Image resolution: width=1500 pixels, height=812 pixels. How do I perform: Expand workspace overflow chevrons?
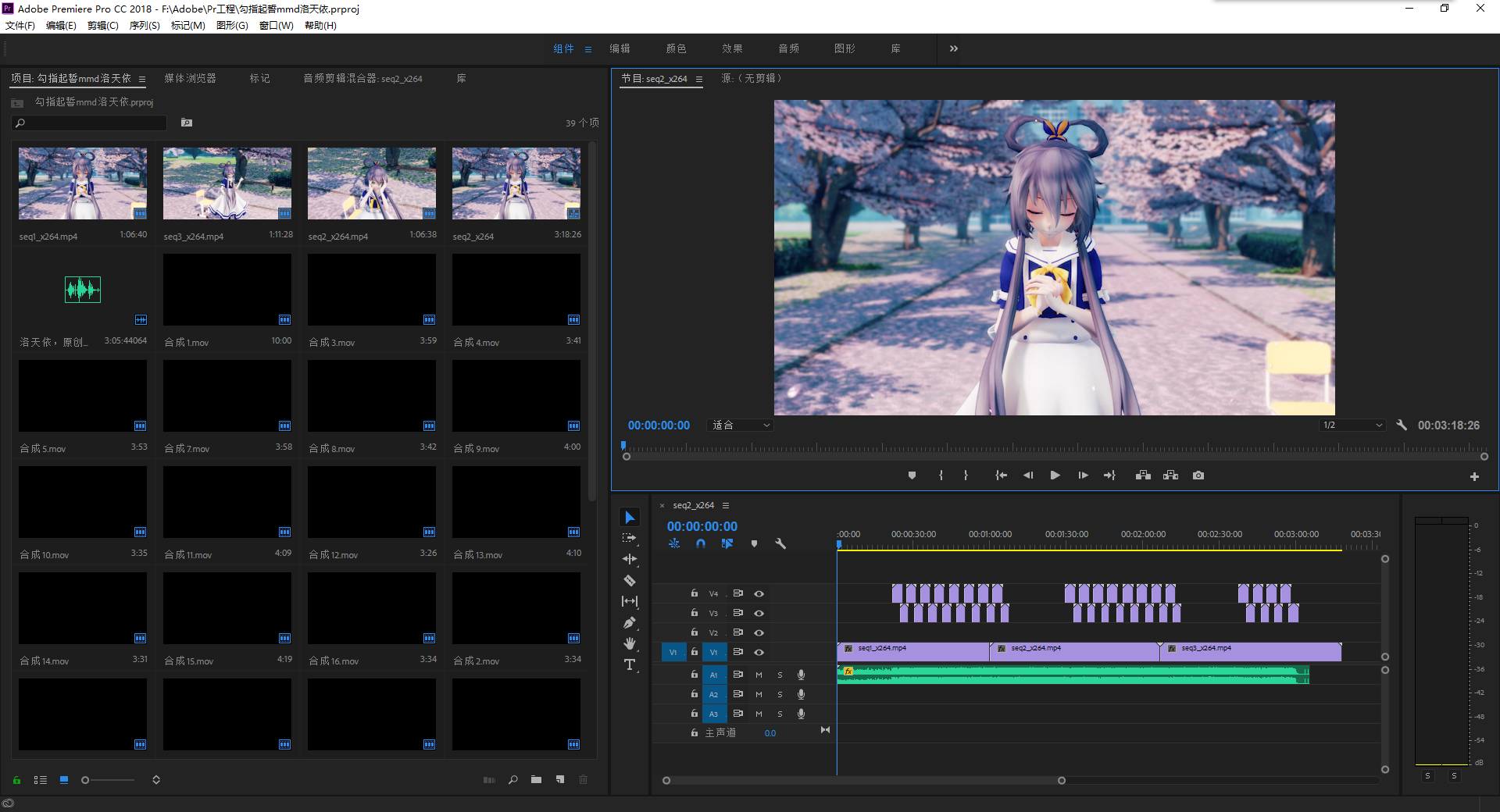953,48
